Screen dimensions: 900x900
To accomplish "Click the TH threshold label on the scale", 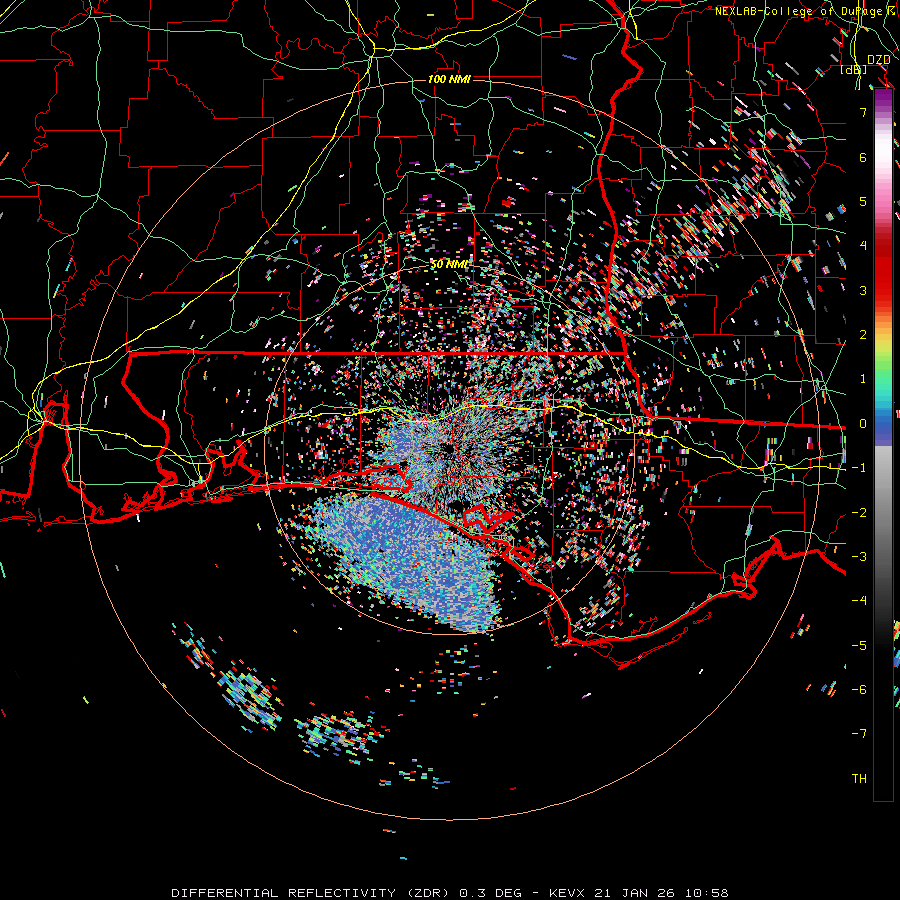I will pyautogui.click(x=859, y=779).
